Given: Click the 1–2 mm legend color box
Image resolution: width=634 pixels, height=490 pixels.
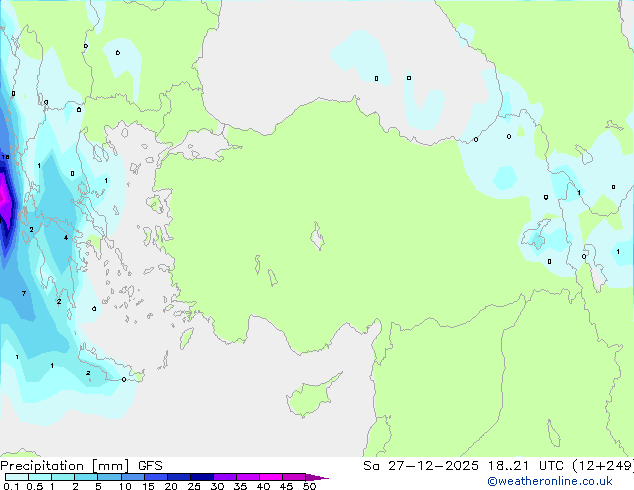Looking at the screenshot, I should click(x=63, y=477).
